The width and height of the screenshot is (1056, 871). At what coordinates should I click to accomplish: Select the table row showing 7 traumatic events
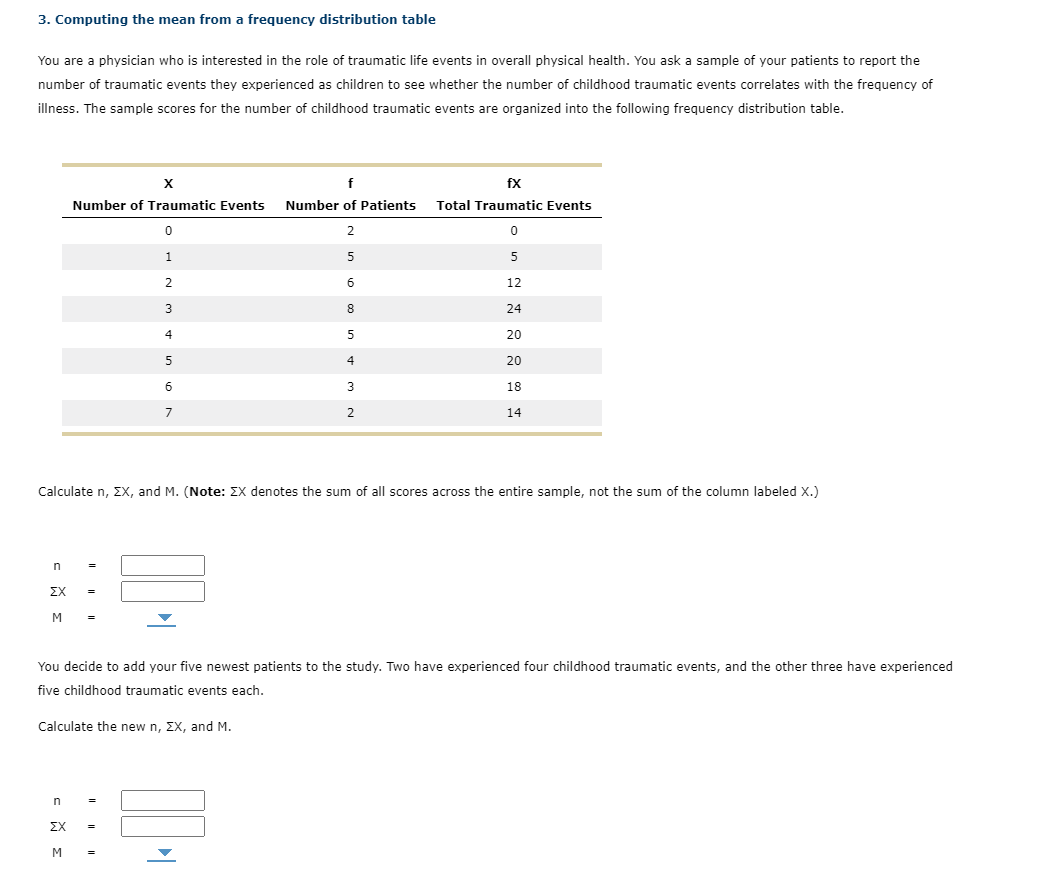point(330,412)
